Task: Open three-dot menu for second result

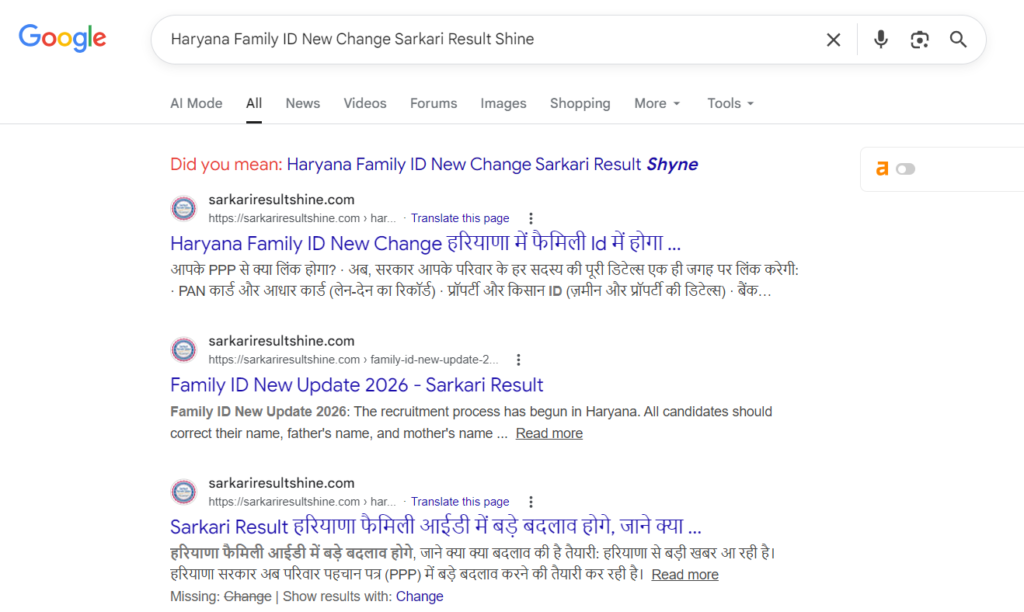Action: coord(518,360)
